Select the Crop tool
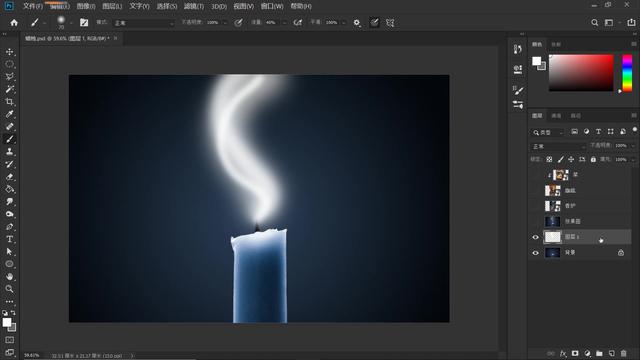 pos(9,102)
